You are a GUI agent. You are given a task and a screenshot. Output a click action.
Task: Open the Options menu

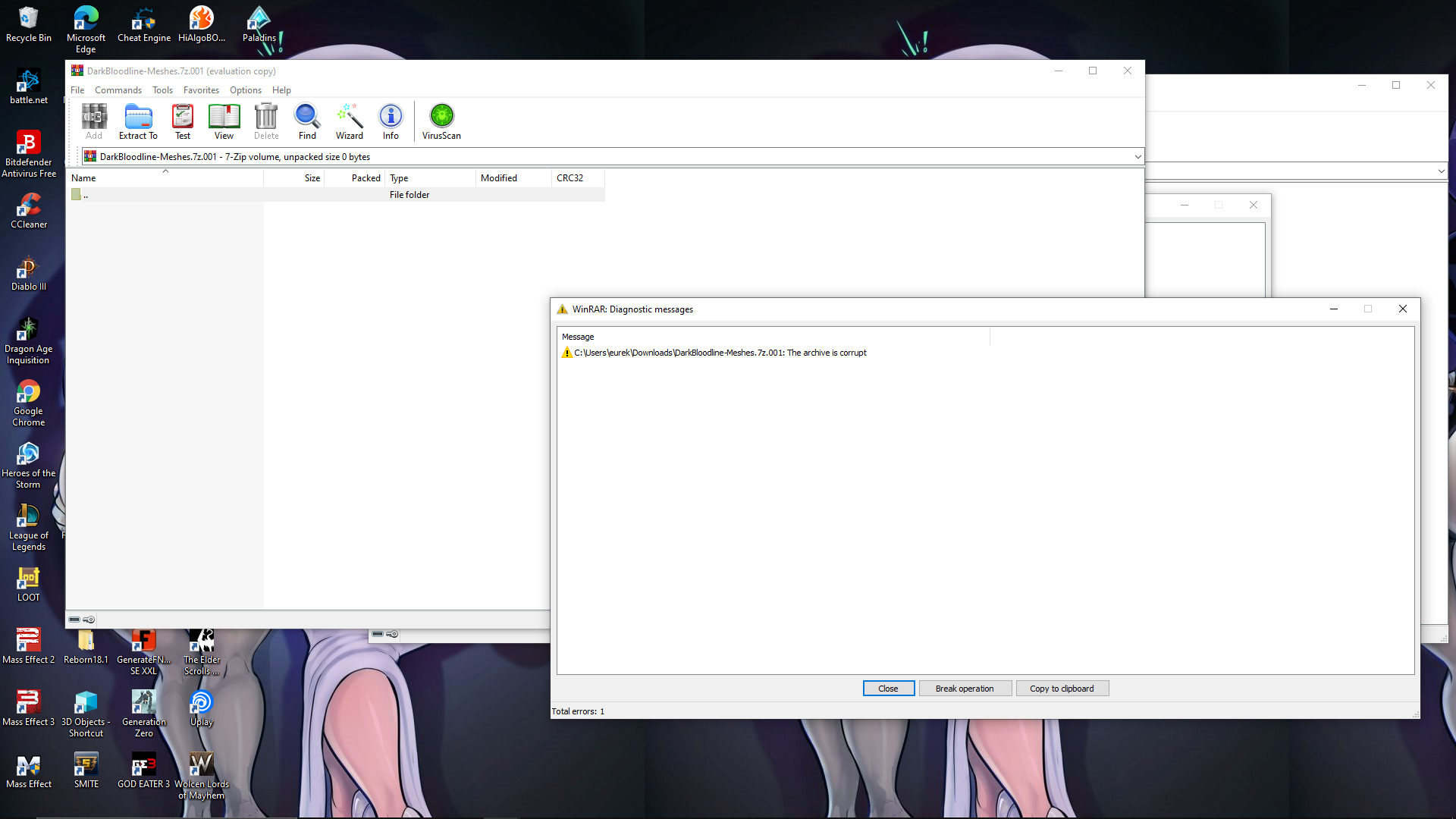246,89
